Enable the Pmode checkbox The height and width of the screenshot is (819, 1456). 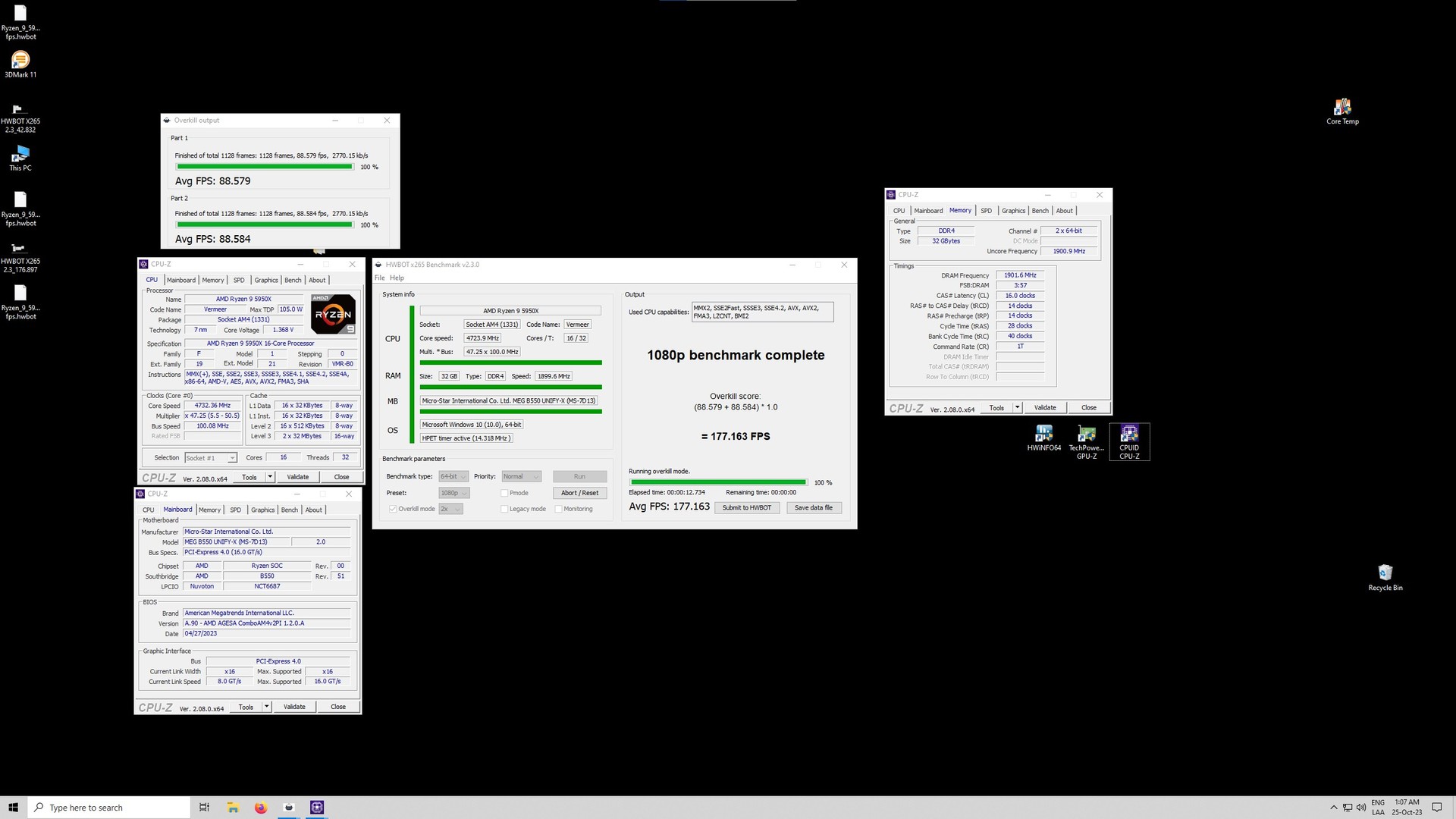(504, 493)
